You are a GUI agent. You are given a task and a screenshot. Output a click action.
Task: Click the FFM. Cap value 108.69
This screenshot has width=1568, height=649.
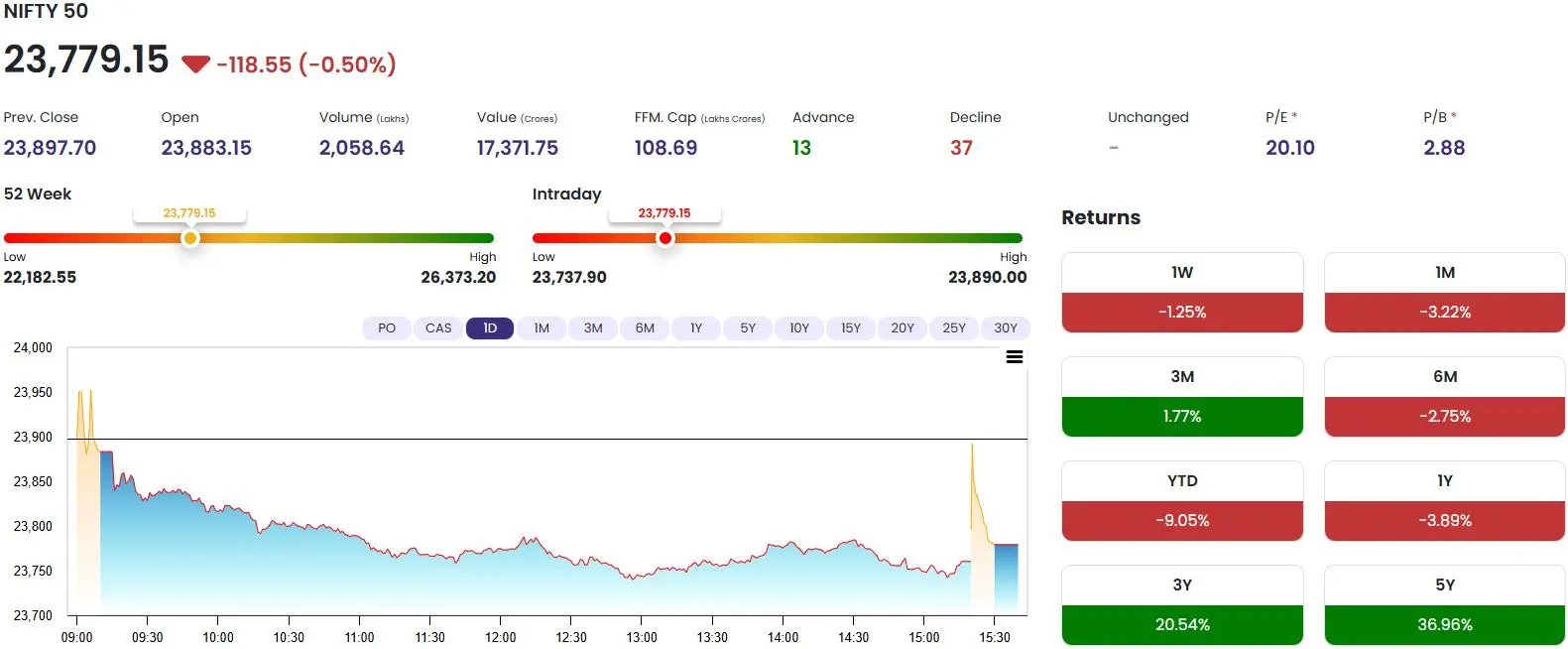pos(665,148)
